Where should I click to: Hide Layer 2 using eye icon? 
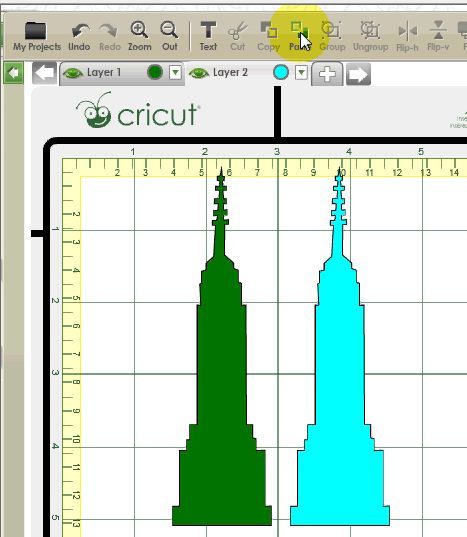(199, 73)
